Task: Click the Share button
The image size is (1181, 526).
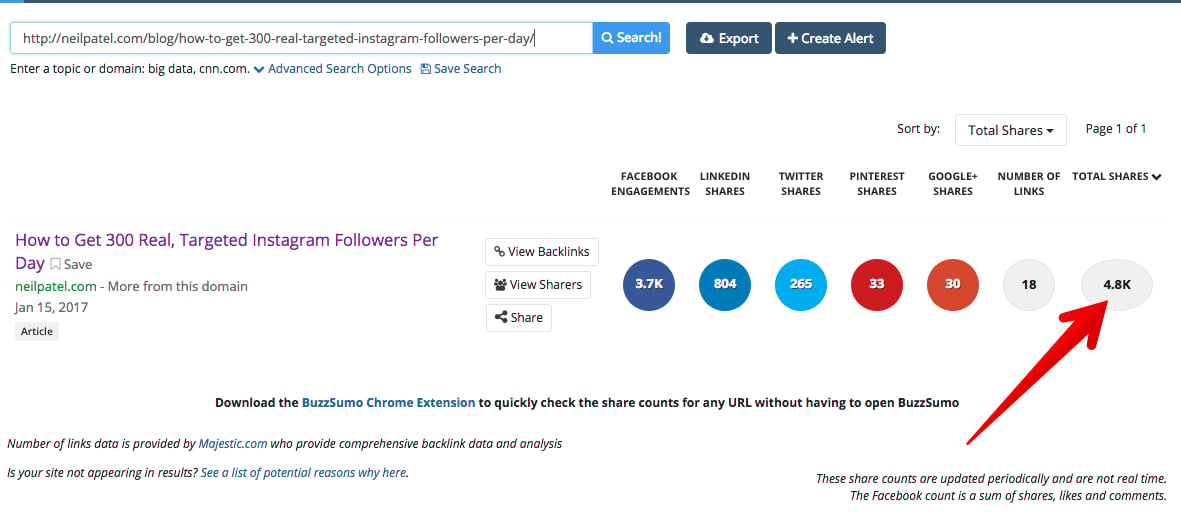Action: click(x=518, y=317)
